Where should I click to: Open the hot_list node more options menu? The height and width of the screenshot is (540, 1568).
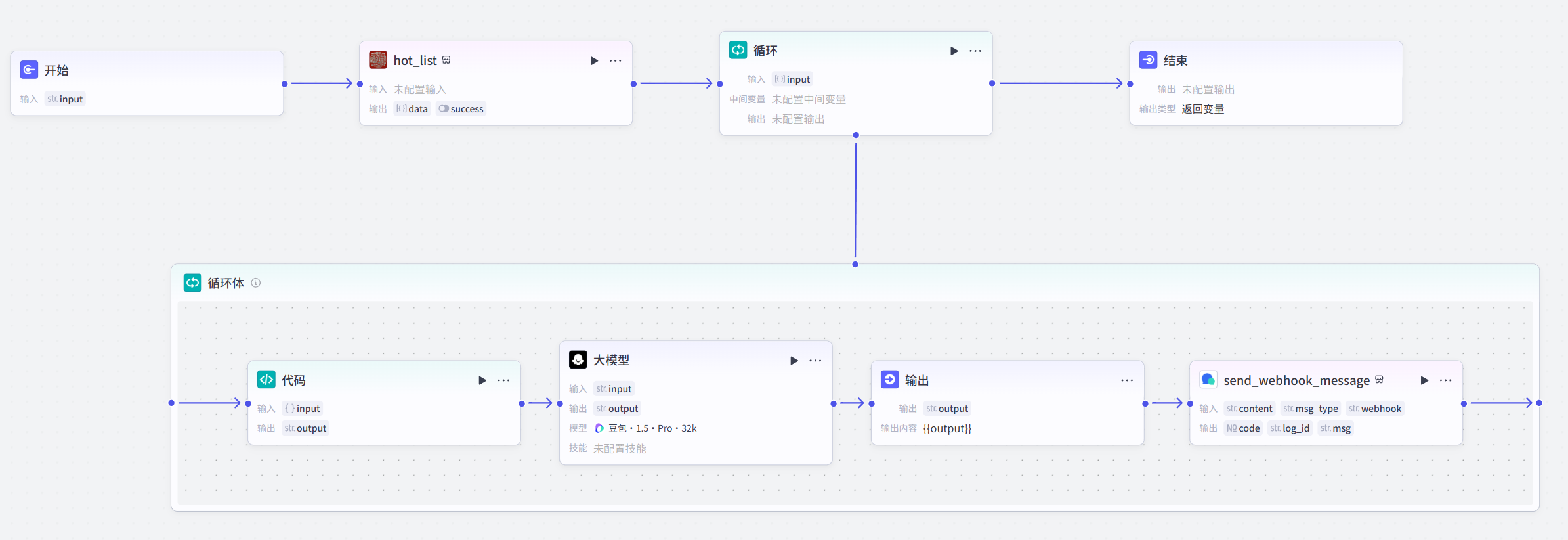(x=615, y=60)
